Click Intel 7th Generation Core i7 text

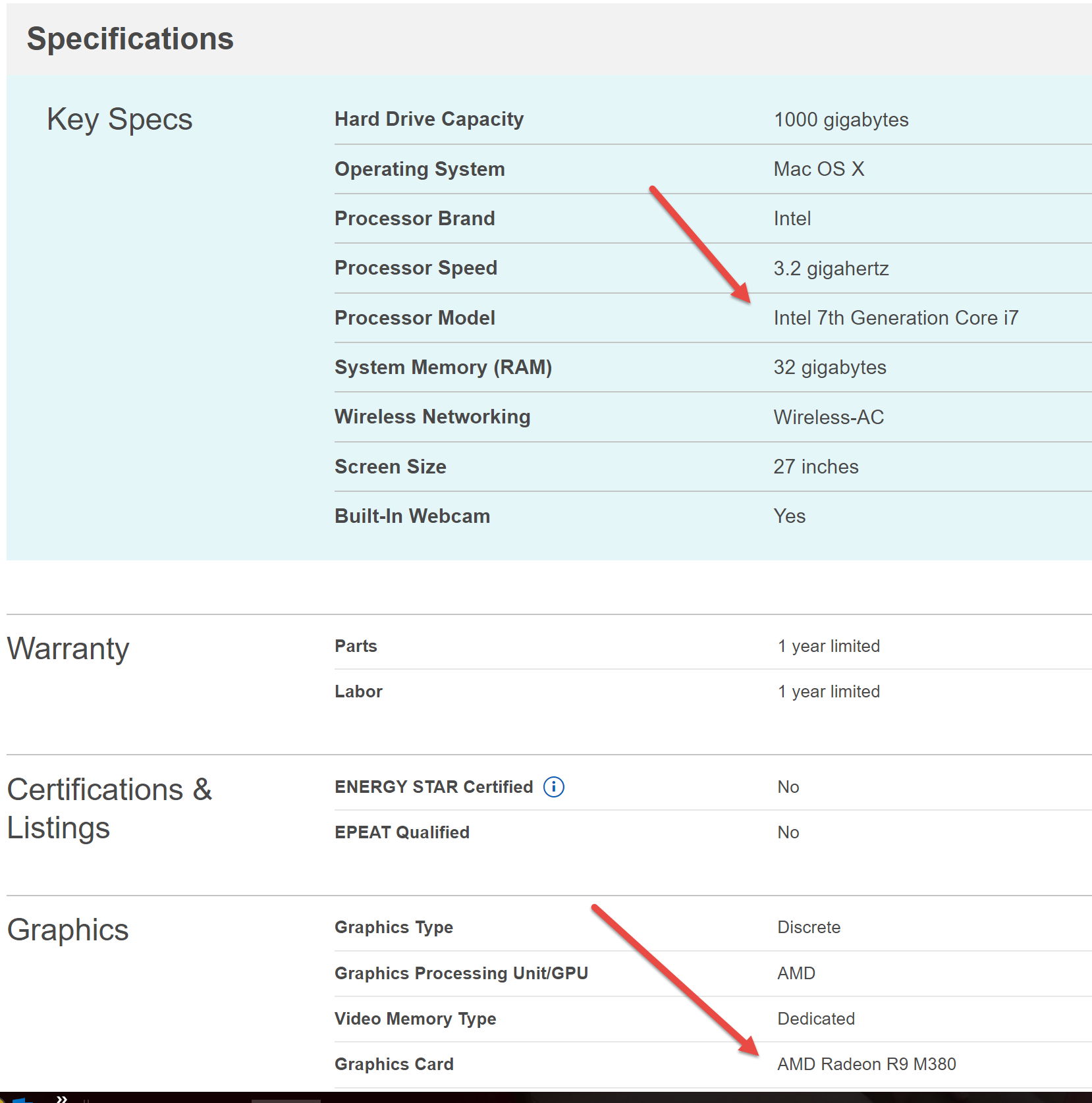tap(895, 318)
